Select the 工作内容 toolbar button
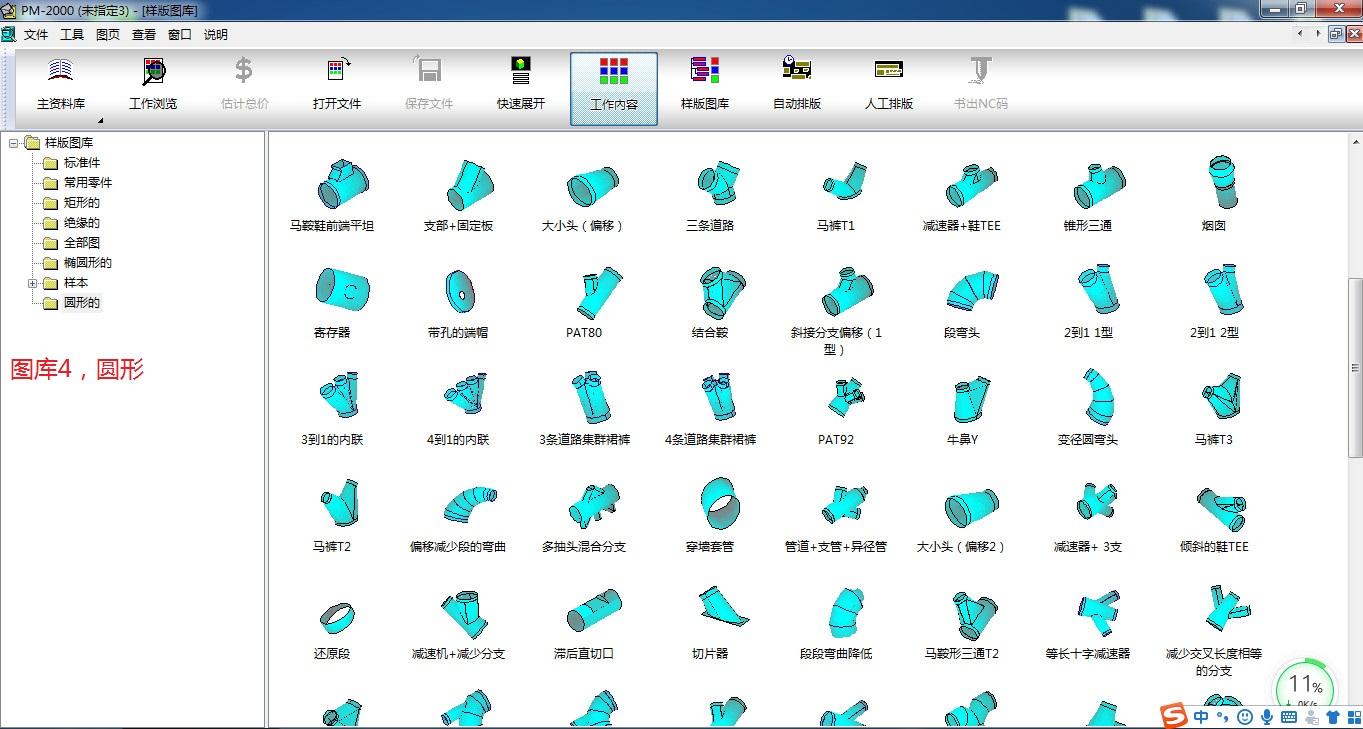The image size is (1363, 729). 614,88
